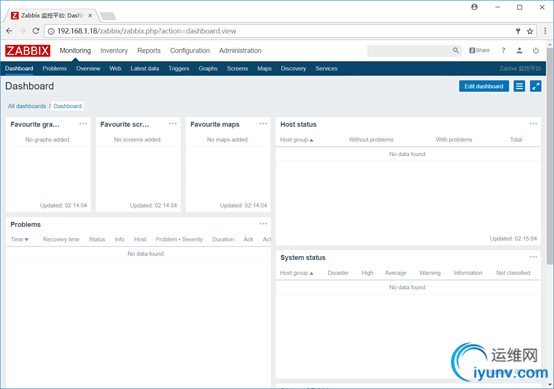554x389 pixels.
Task: Open the Monitoring menu
Action: click(75, 51)
